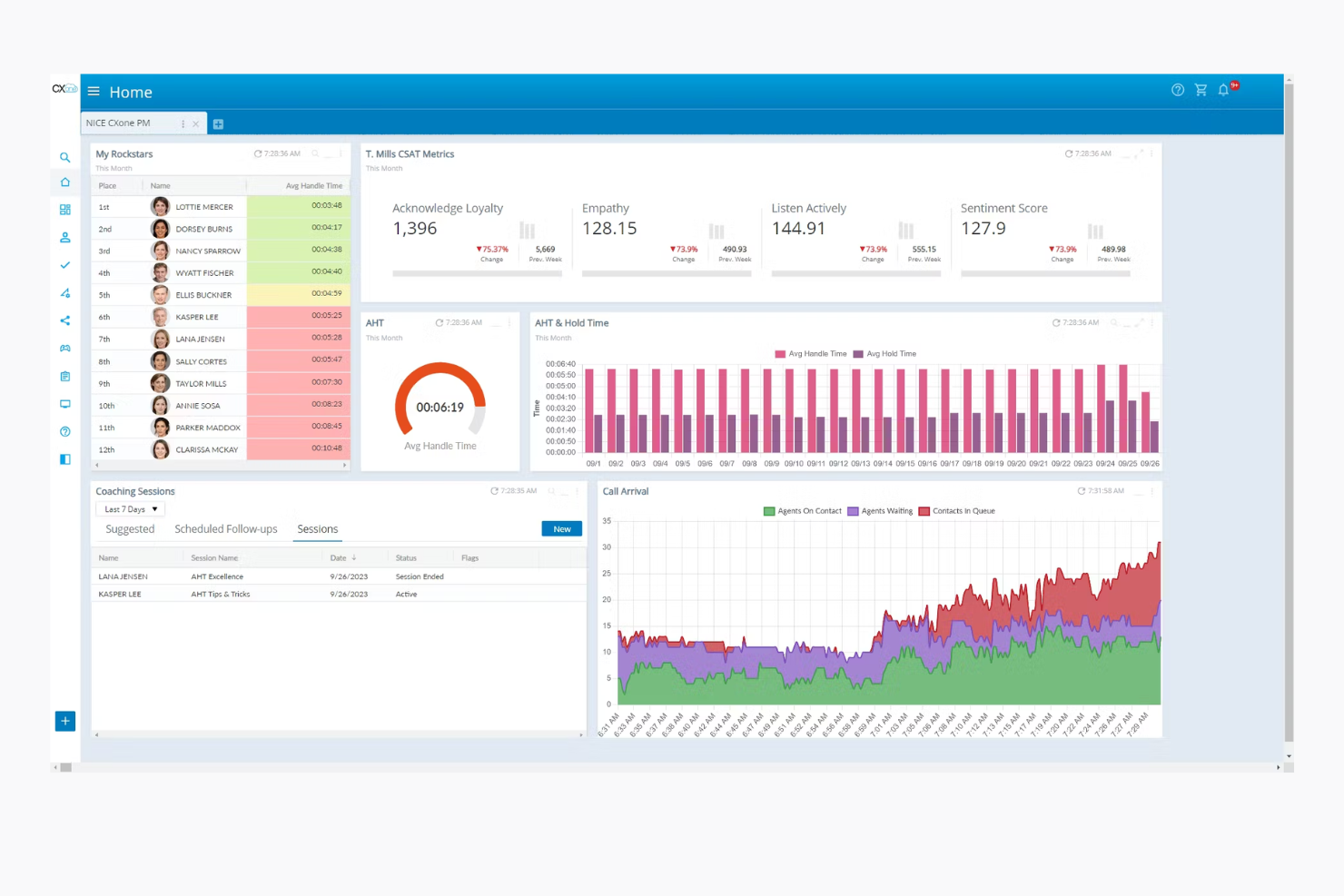Open the AHT Excellence session row
The image size is (1344, 896).
(339, 576)
